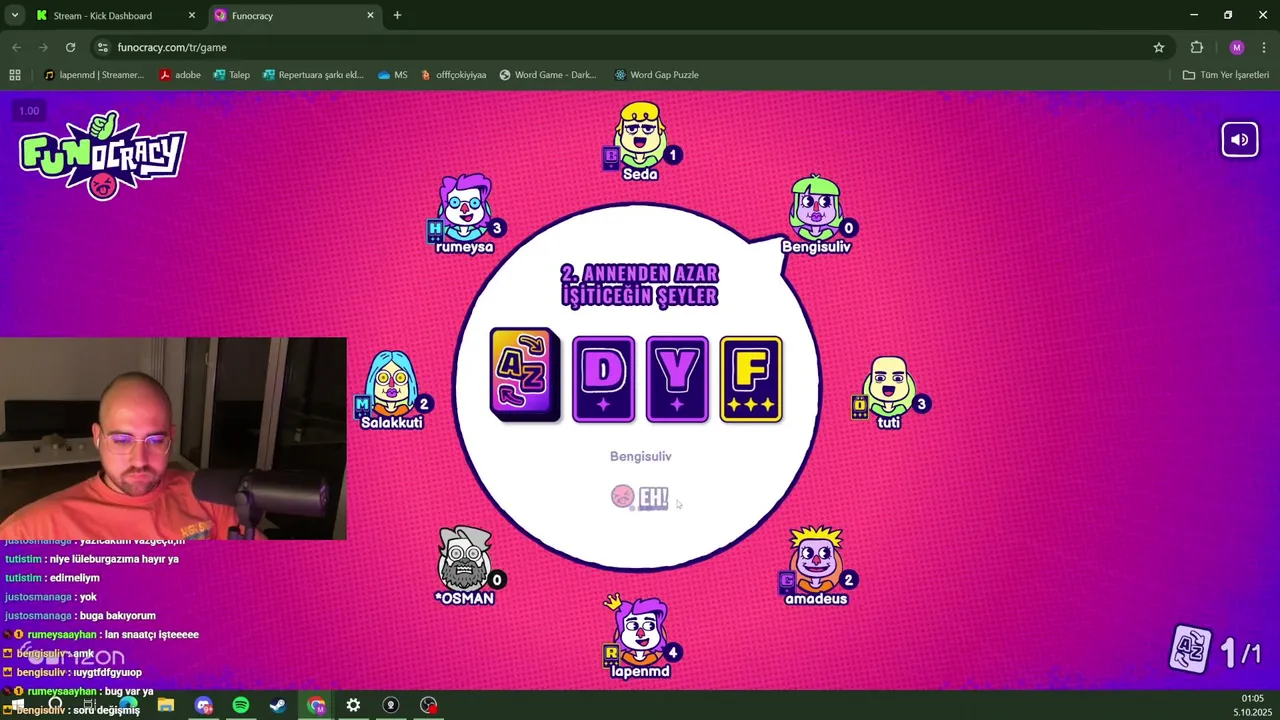Viewport: 1280px width, 720px height.
Task: Close the Funocracy tab
Action: tap(370, 15)
